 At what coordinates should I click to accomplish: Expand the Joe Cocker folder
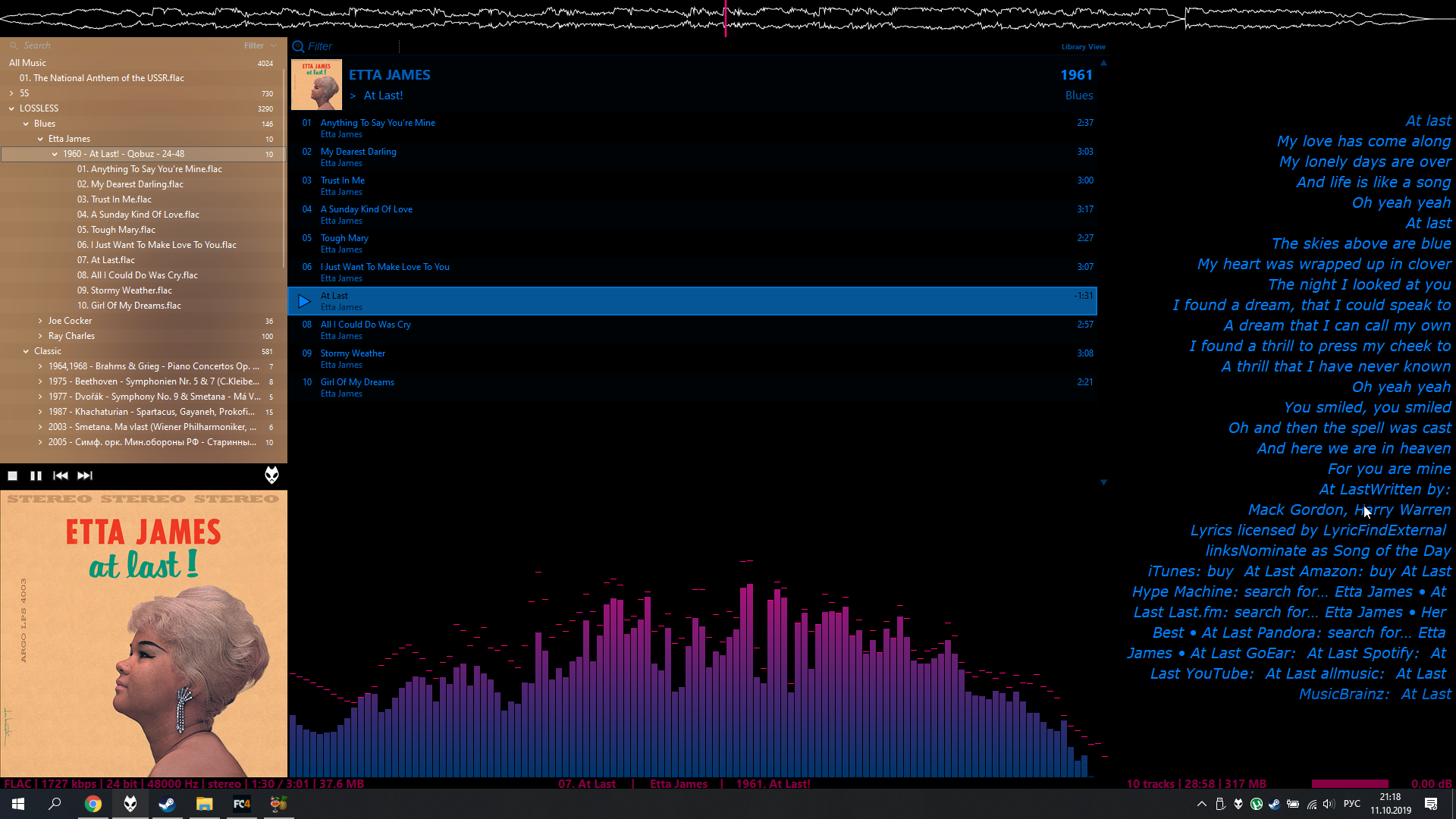[40, 321]
